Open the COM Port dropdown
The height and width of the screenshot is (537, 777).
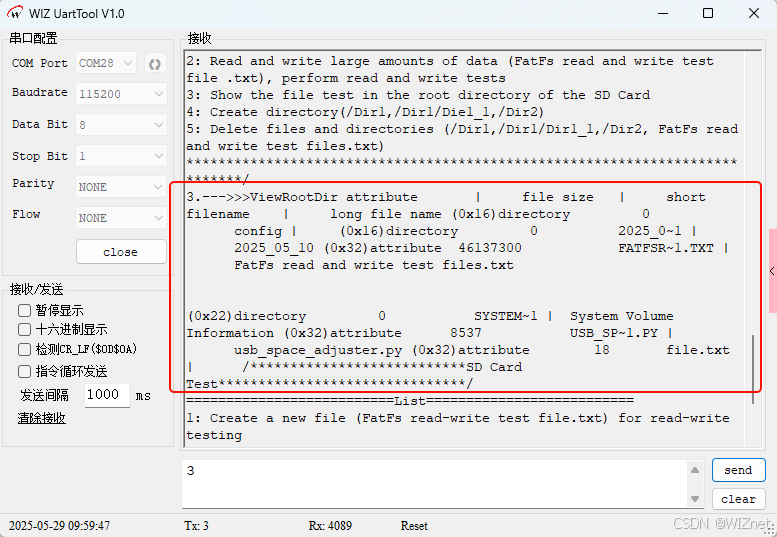[x=106, y=63]
